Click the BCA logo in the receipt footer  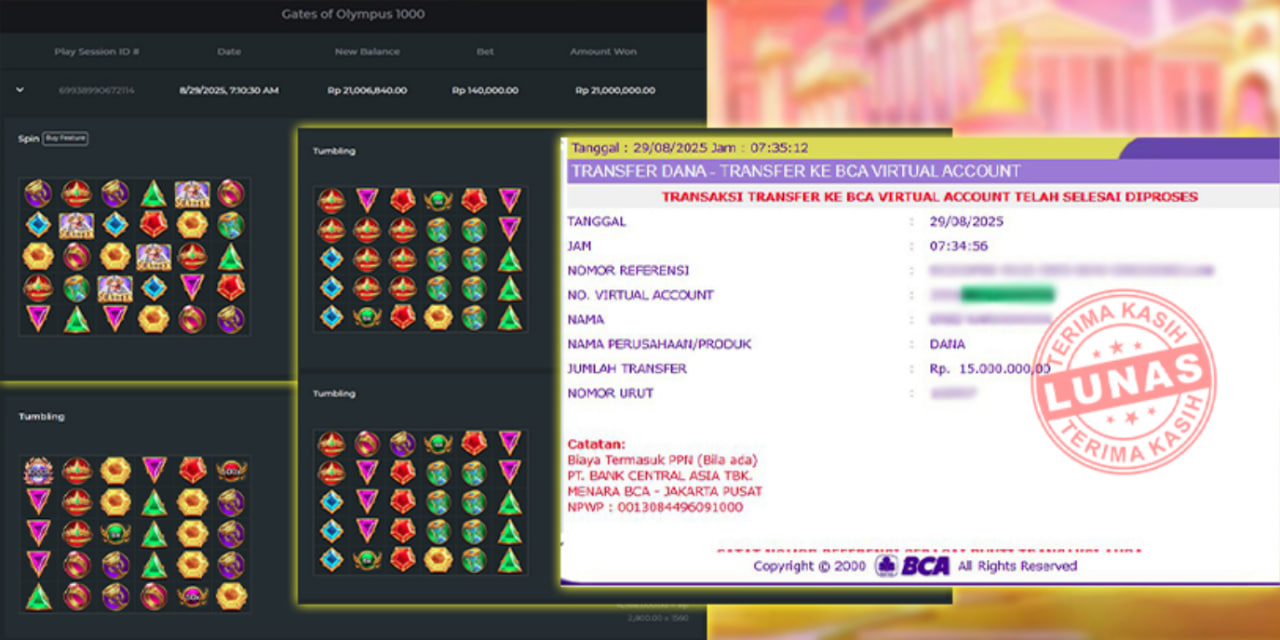click(913, 566)
